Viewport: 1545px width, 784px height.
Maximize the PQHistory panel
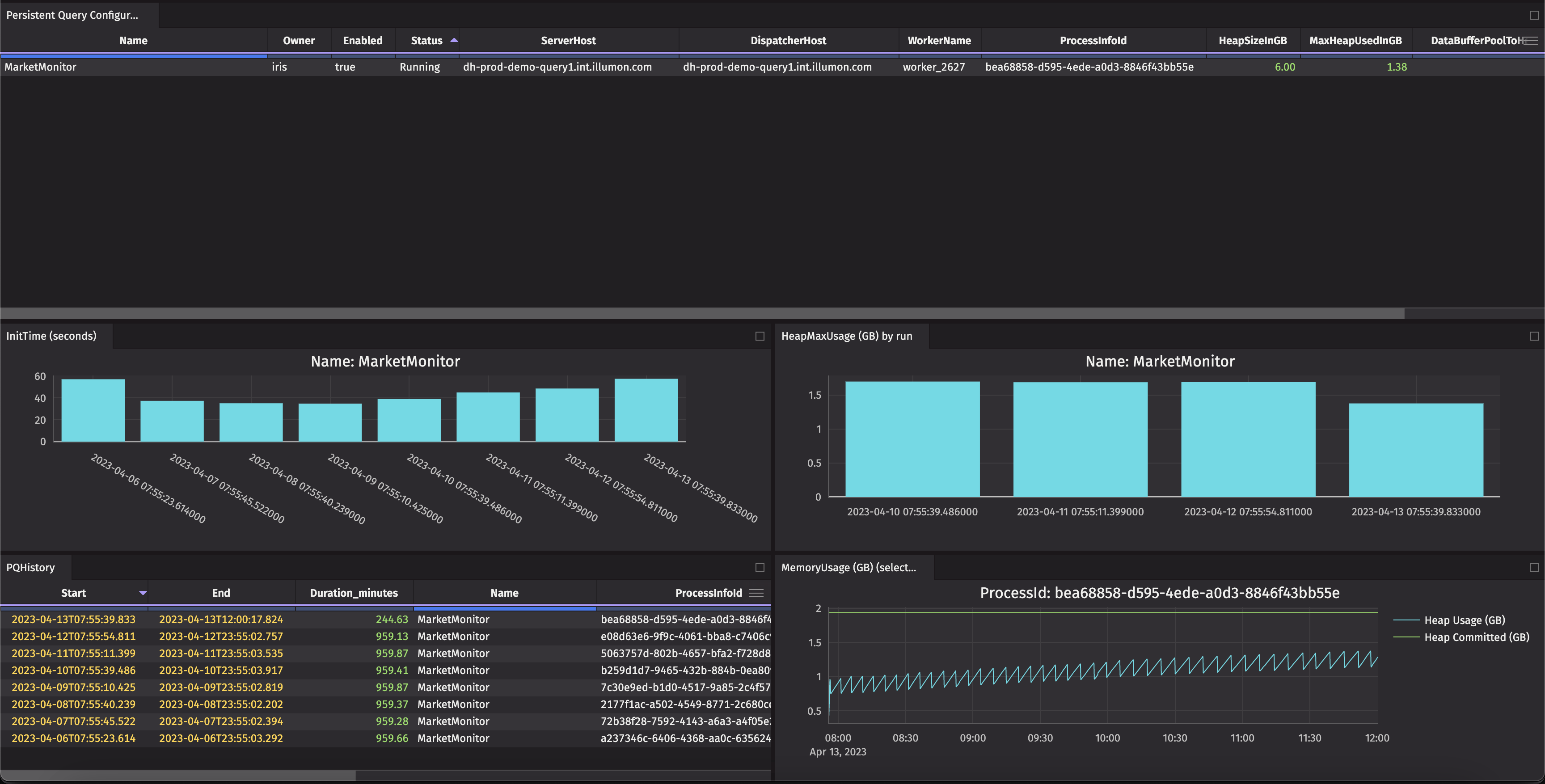tap(759, 568)
